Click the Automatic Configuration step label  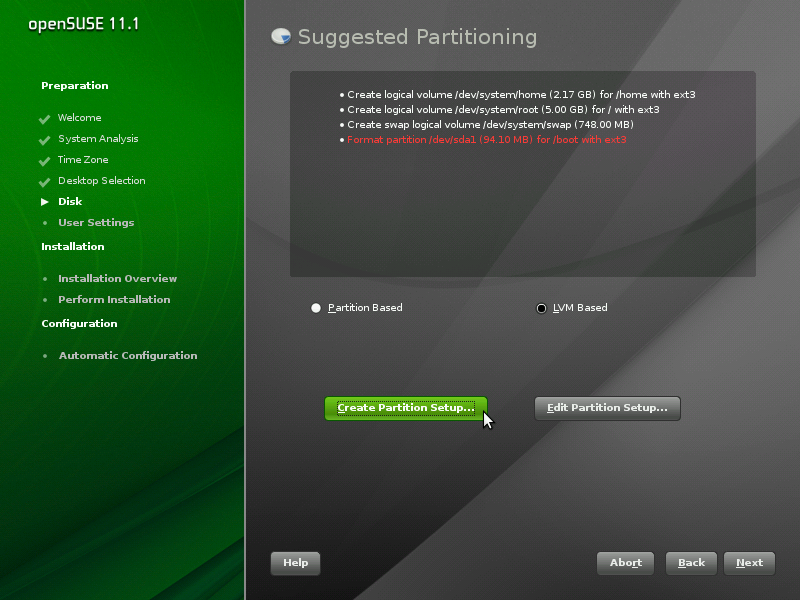point(128,356)
